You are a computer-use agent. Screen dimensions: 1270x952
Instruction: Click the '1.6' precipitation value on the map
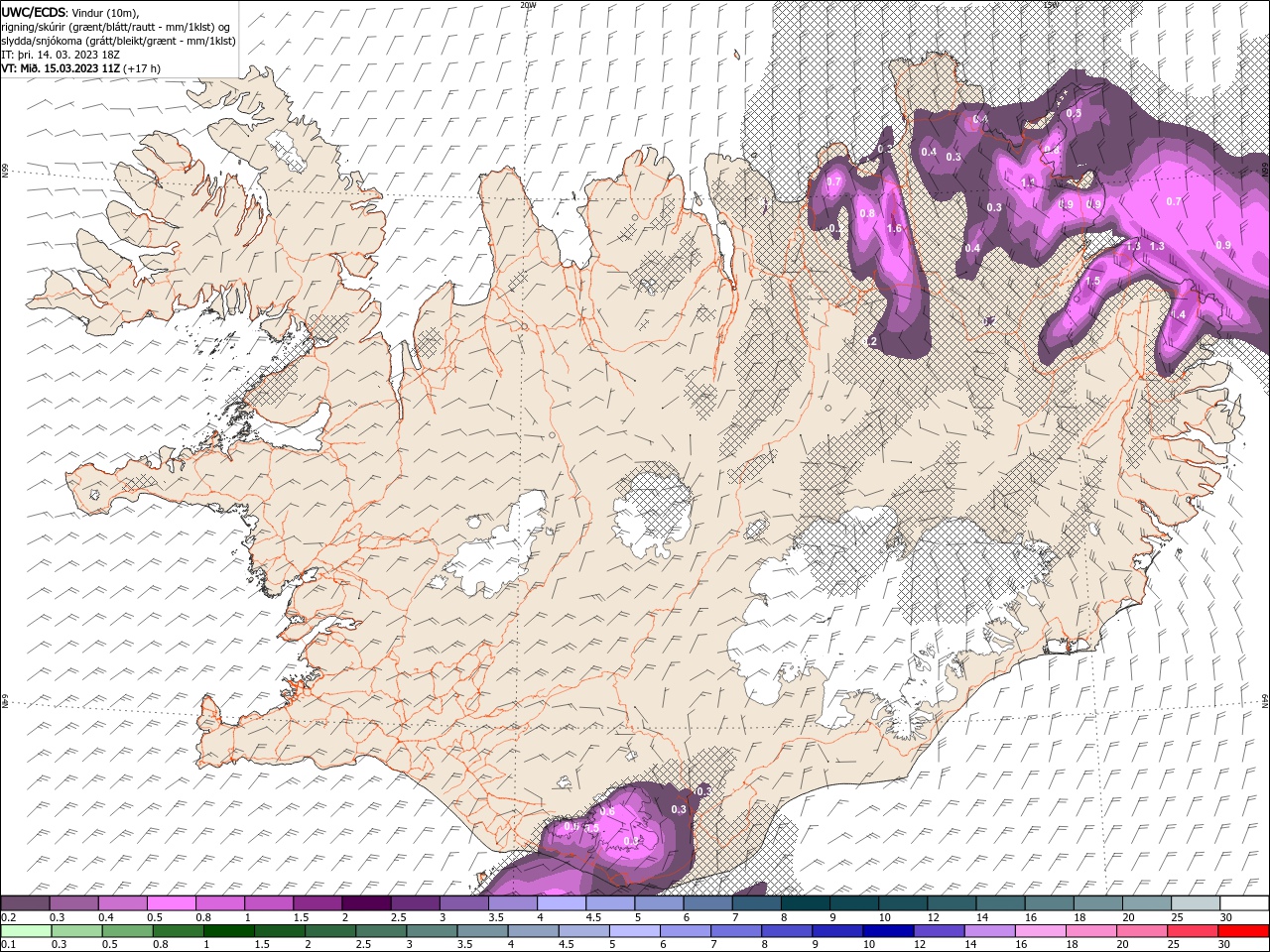pyautogui.click(x=894, y=229)
